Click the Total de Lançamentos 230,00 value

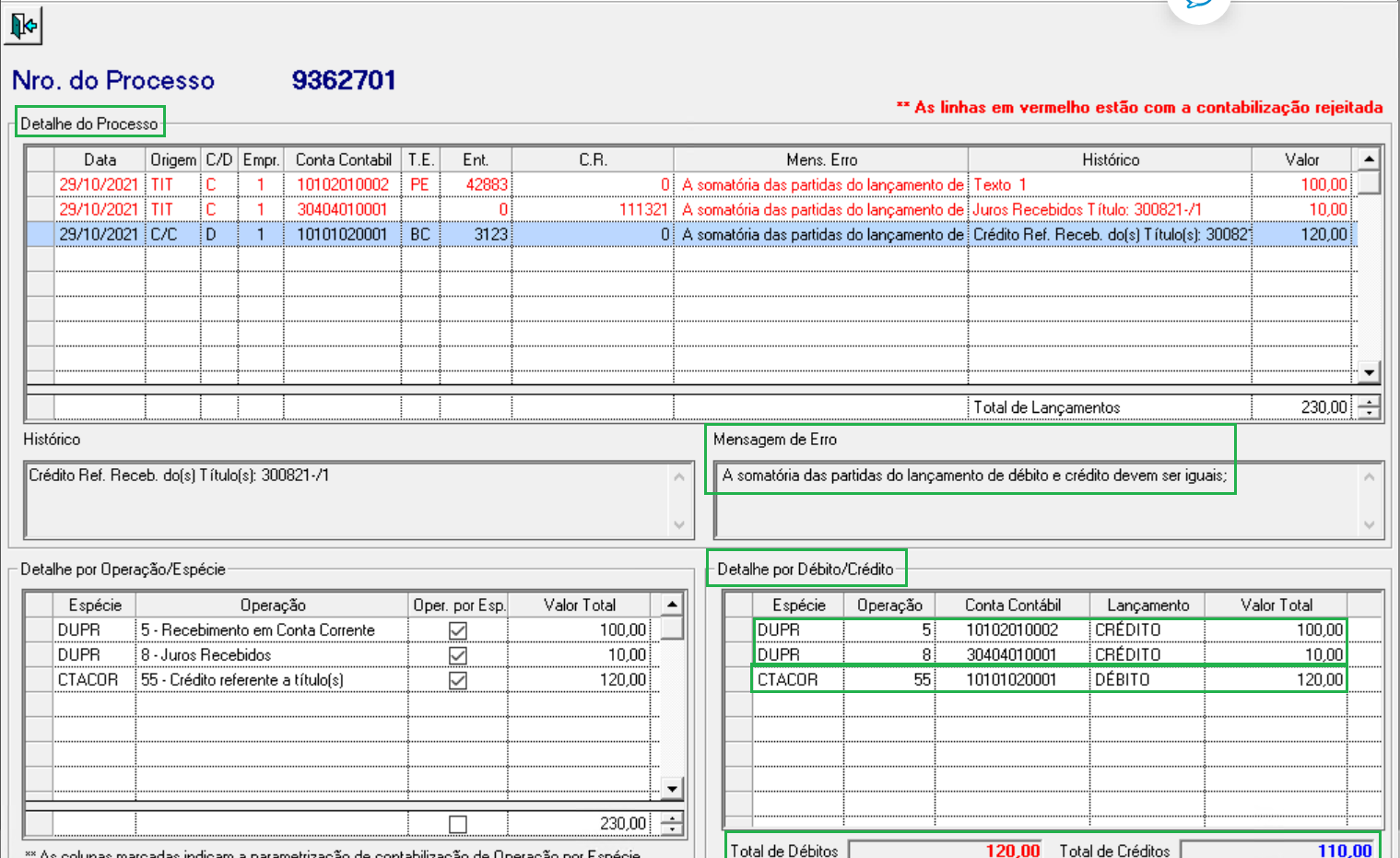point(1301,407)
